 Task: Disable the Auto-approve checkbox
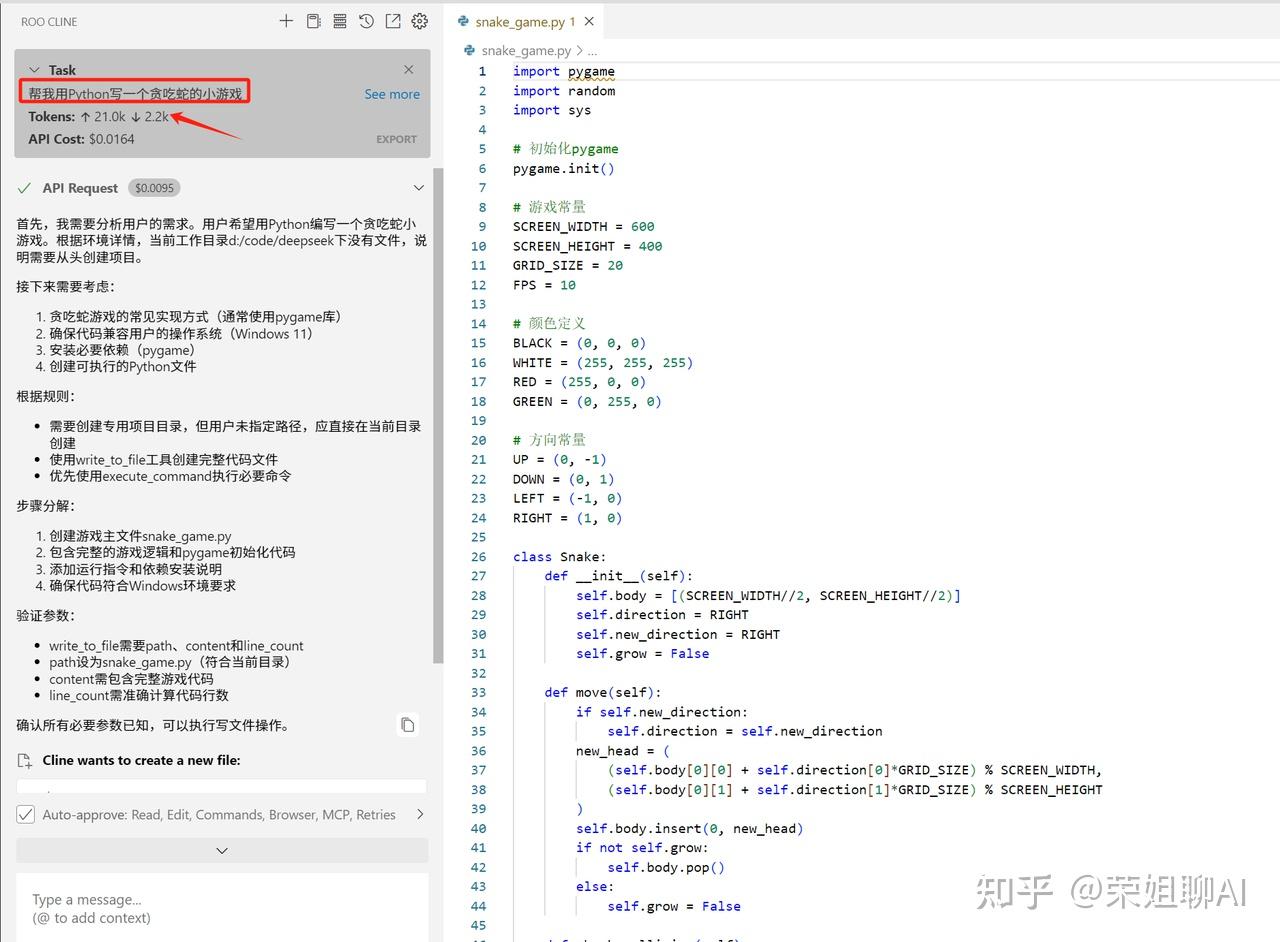pos(25,814)
